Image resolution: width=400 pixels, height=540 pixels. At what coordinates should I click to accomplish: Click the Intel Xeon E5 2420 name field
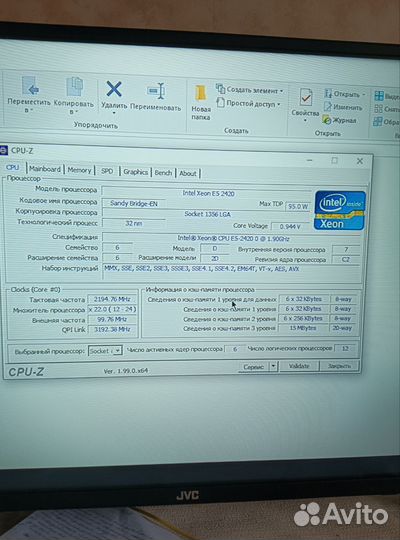(208, 194)
